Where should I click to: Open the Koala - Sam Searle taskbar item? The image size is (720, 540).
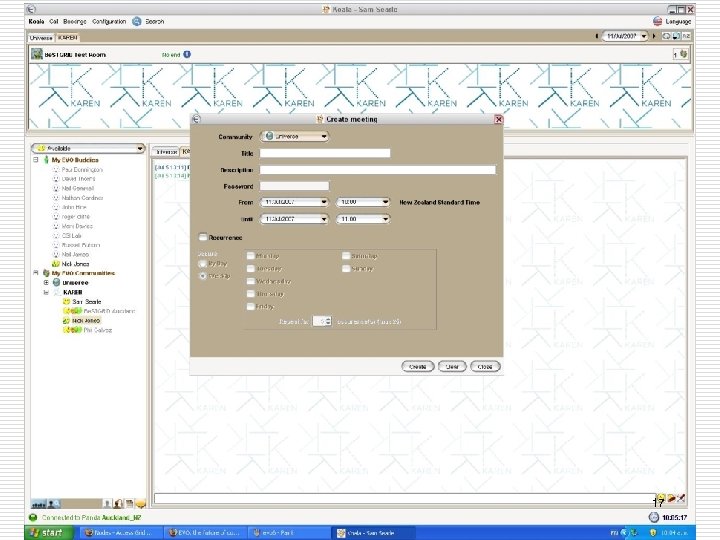pos(372,533)
